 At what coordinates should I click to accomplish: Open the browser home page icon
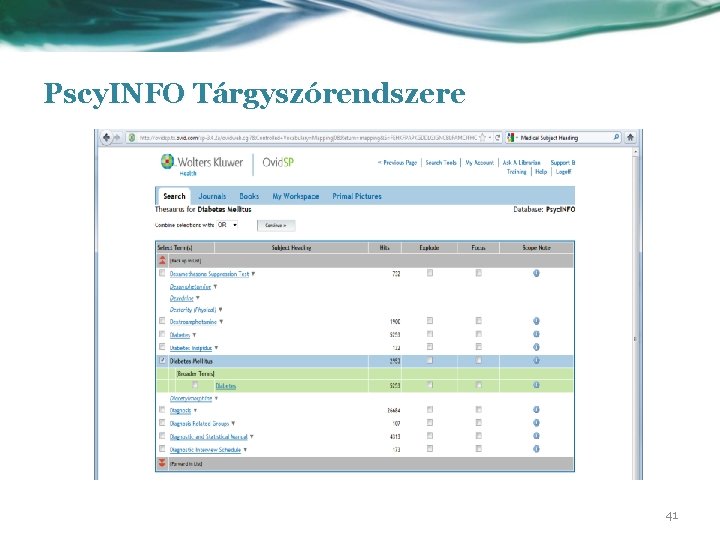(x=630, y=137)
